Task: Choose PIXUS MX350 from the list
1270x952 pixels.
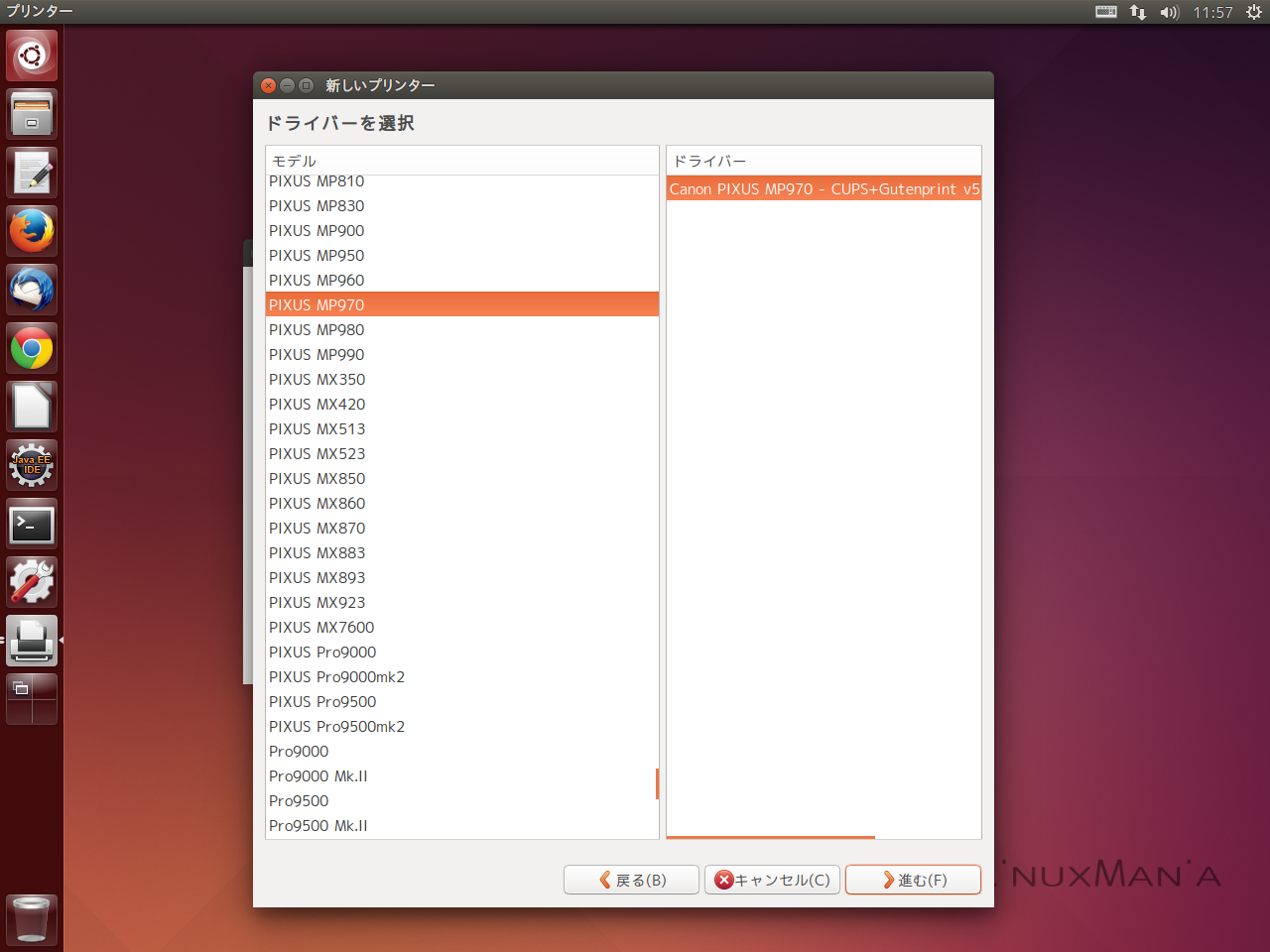Action: [x=462, y=379]
